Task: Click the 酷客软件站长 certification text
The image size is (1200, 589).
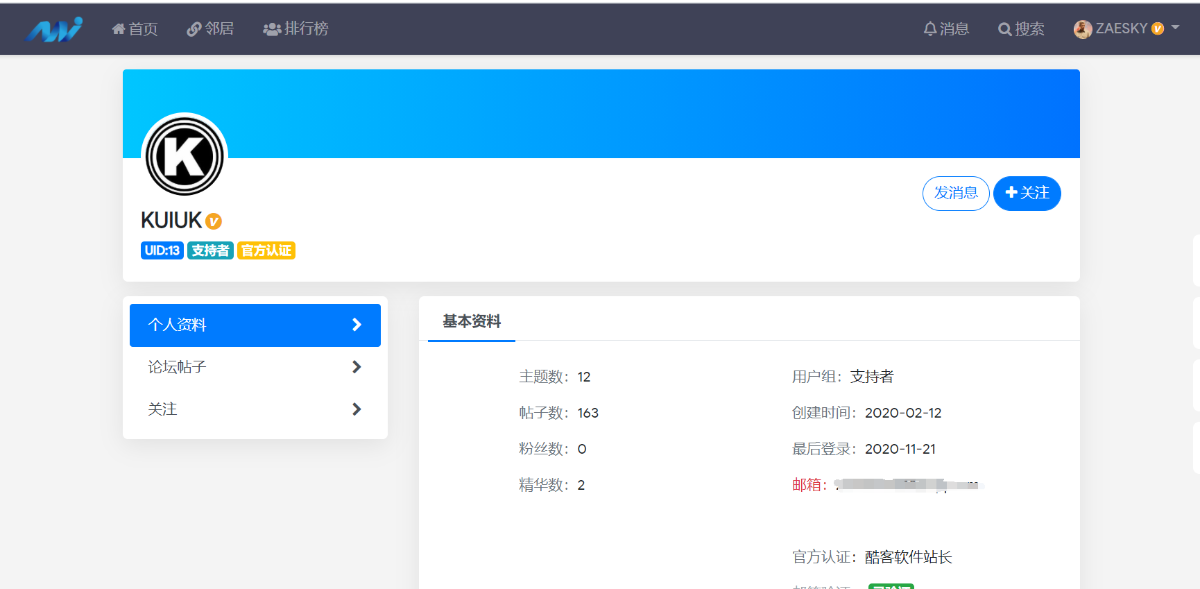Action: coord(909,557)
